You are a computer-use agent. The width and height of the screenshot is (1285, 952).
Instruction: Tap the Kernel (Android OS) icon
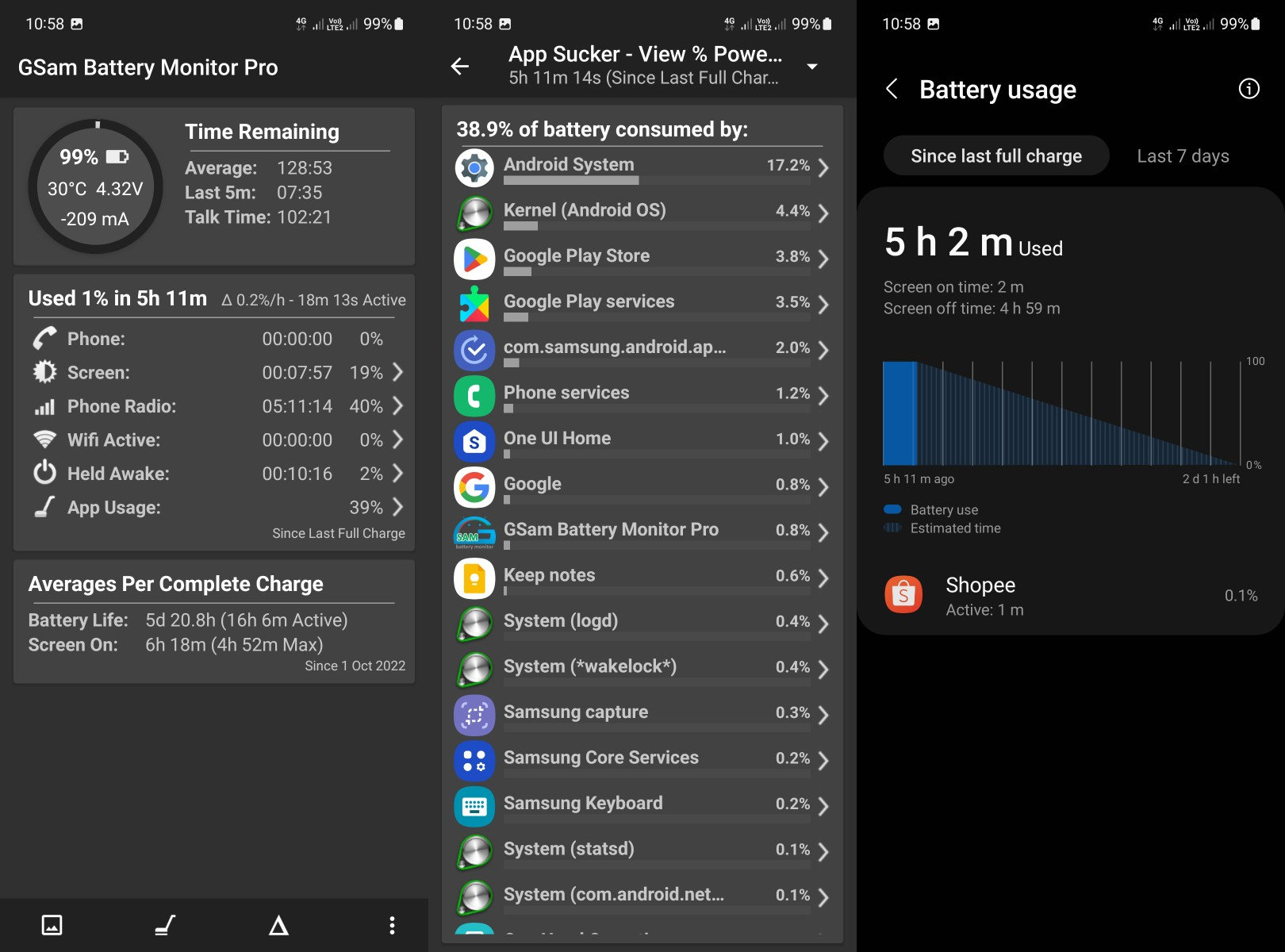[474, 213]
